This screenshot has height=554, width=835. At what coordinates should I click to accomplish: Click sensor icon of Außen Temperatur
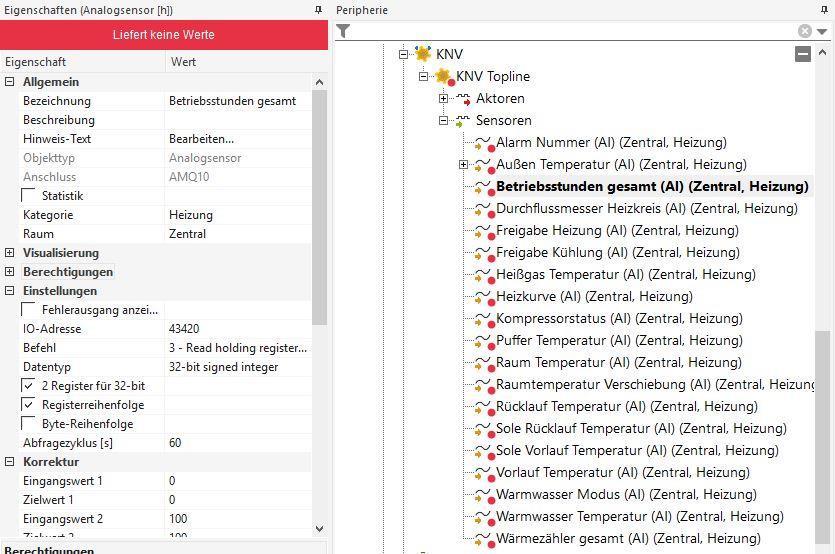(x=484, y=166)
